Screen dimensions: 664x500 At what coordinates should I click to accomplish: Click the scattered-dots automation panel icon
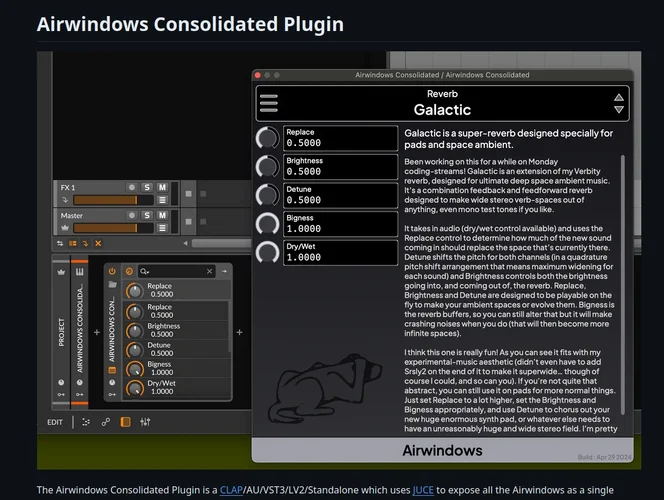(86, 422)
